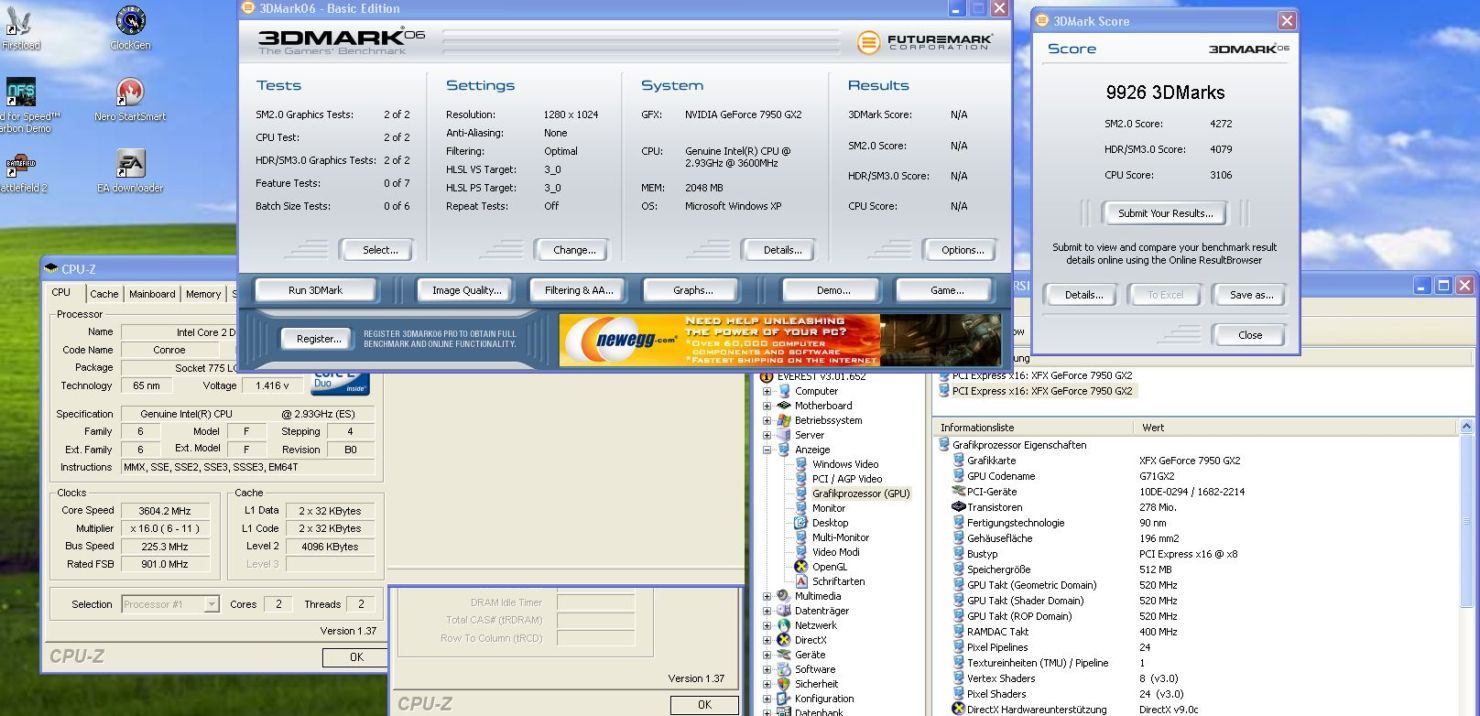Open Filtering & AA options

[x=579, y=290]
